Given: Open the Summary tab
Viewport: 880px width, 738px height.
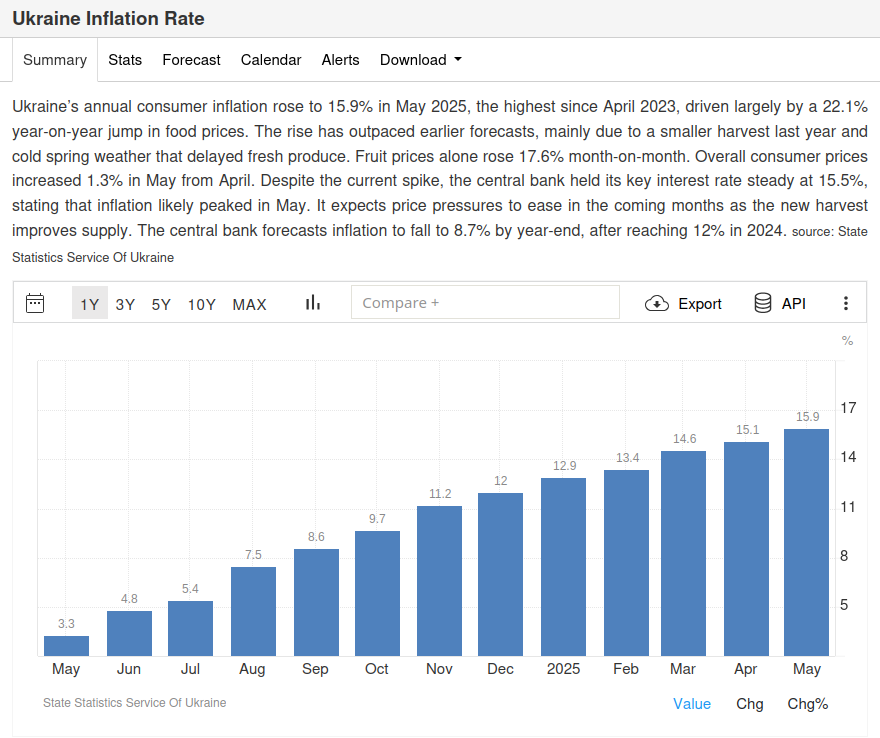Looking at the screenshot, I should pos(55,60).
